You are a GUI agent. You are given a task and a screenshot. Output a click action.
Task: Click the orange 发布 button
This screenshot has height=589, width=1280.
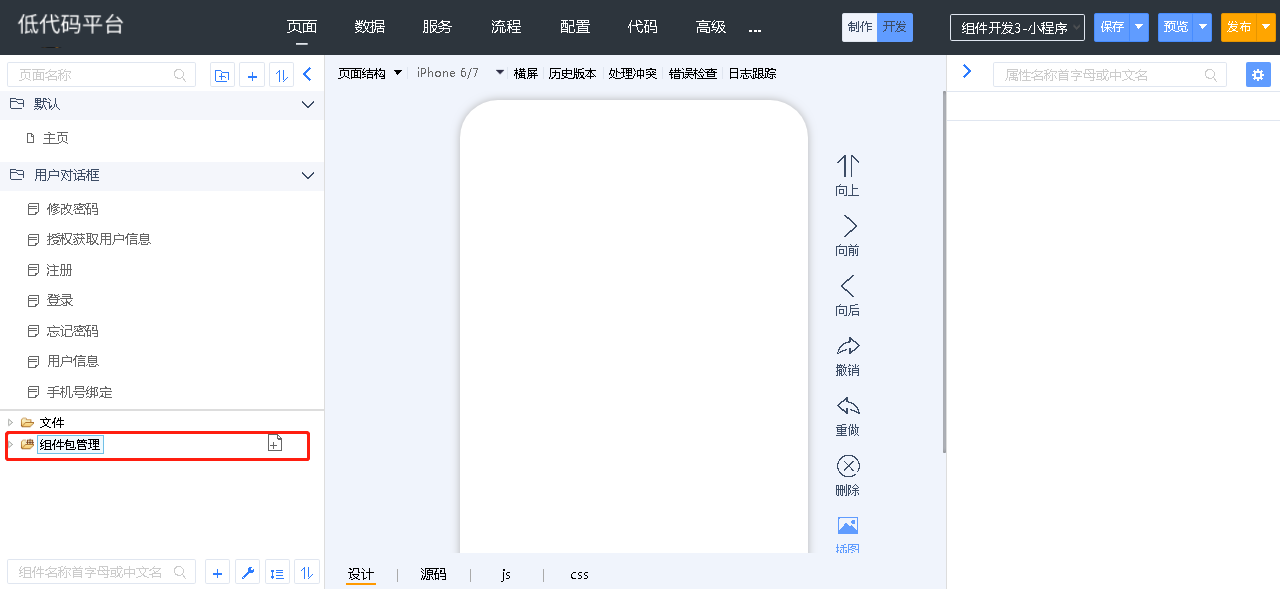[x=1238, y=27]
